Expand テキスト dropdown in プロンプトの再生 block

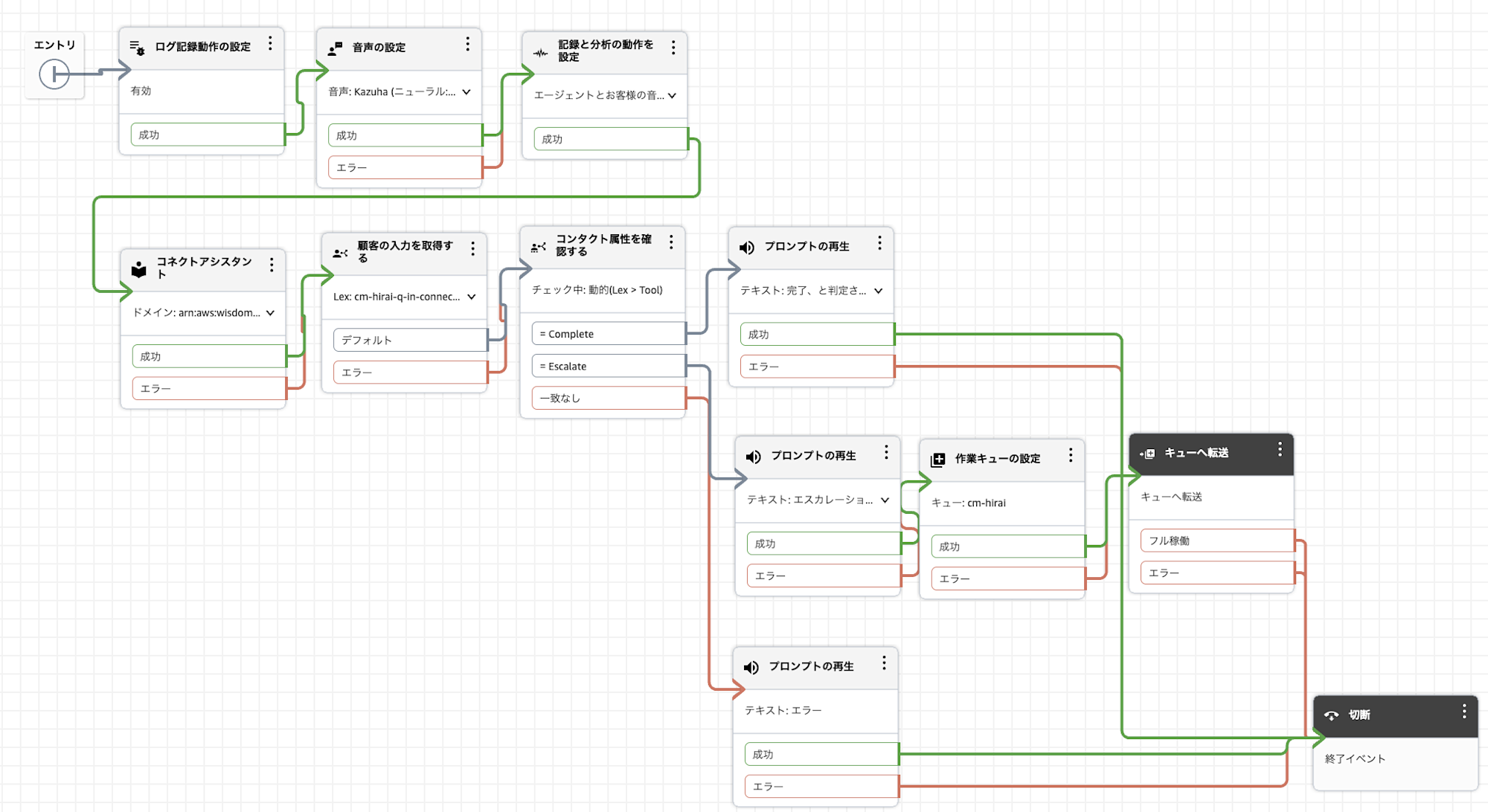point(881,291)
